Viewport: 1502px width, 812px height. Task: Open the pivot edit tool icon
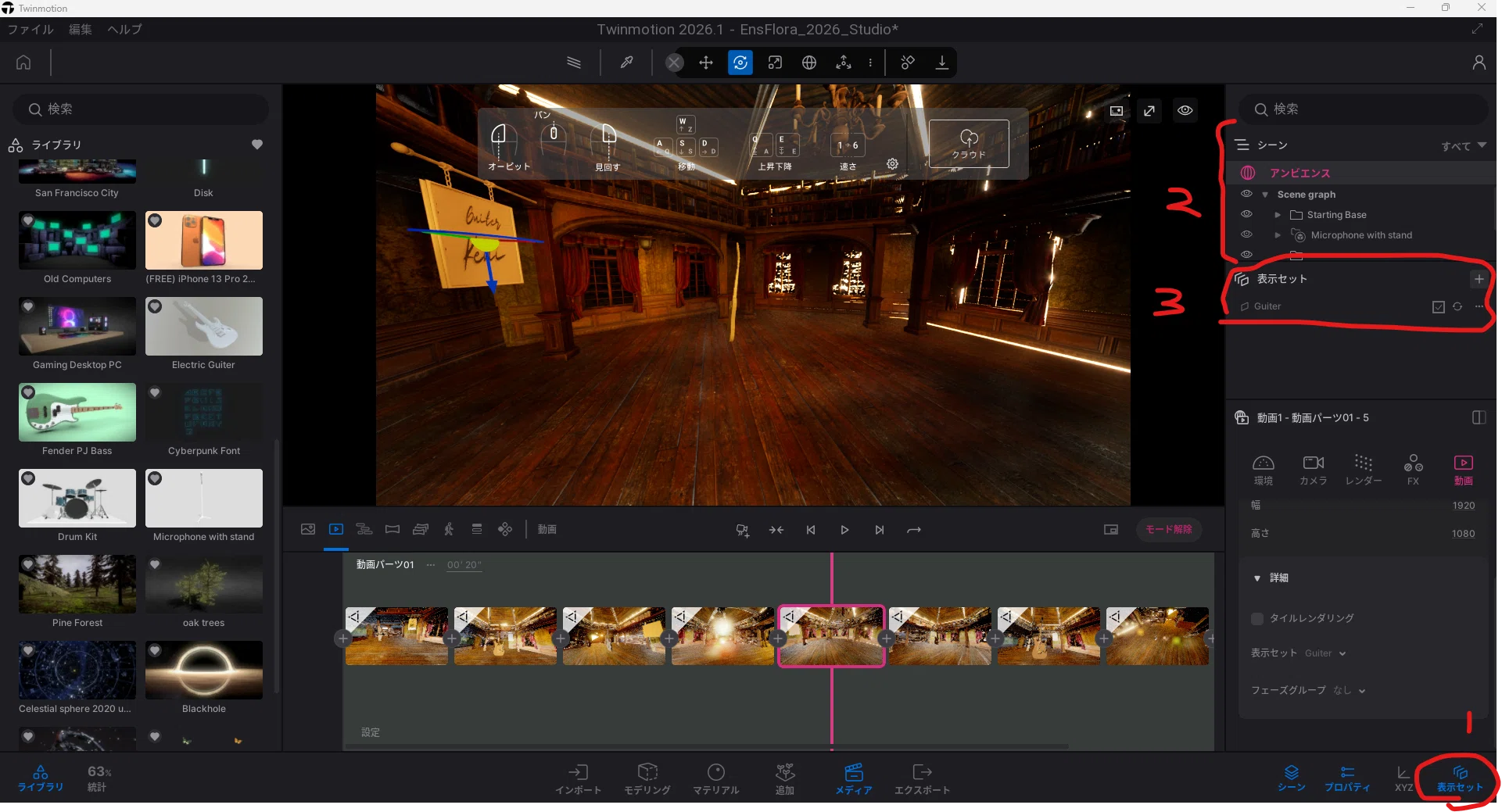pyautogui.click(x=844, y=63)
